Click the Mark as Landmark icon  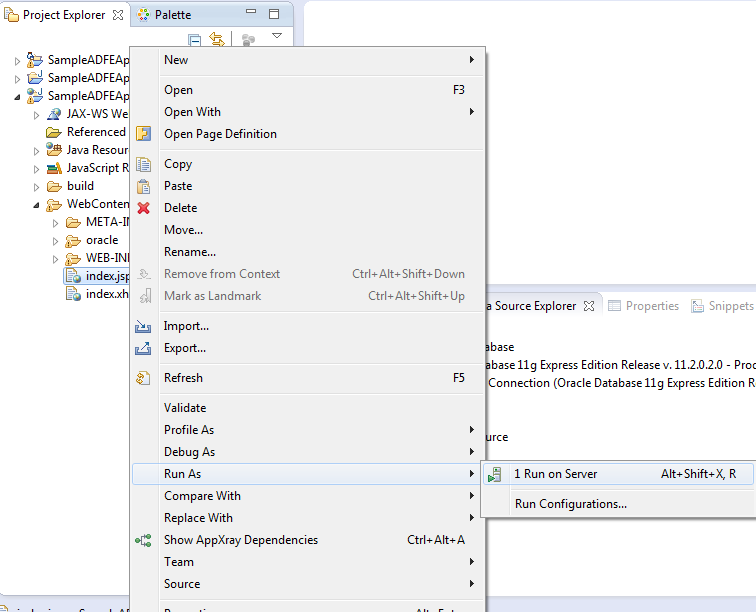point(145,296)
